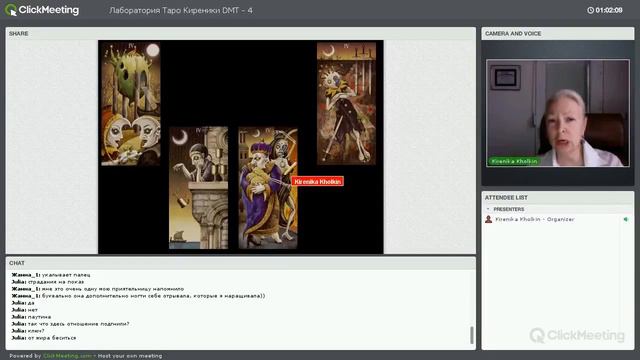Click the tarot card with the figure on a tower
Image resolution: width=640 pixels, height=360 pixels.
click(x=198, y=188)
